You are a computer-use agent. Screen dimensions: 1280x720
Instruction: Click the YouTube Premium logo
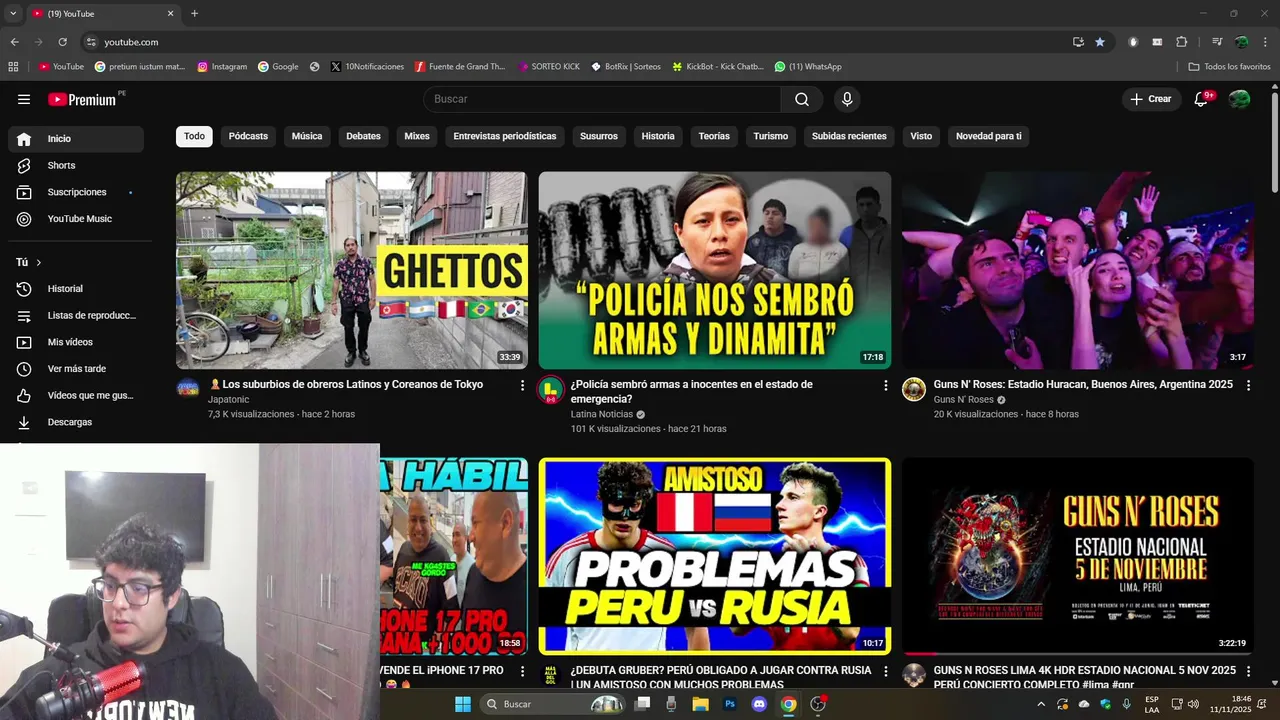(x=82, y=99)
